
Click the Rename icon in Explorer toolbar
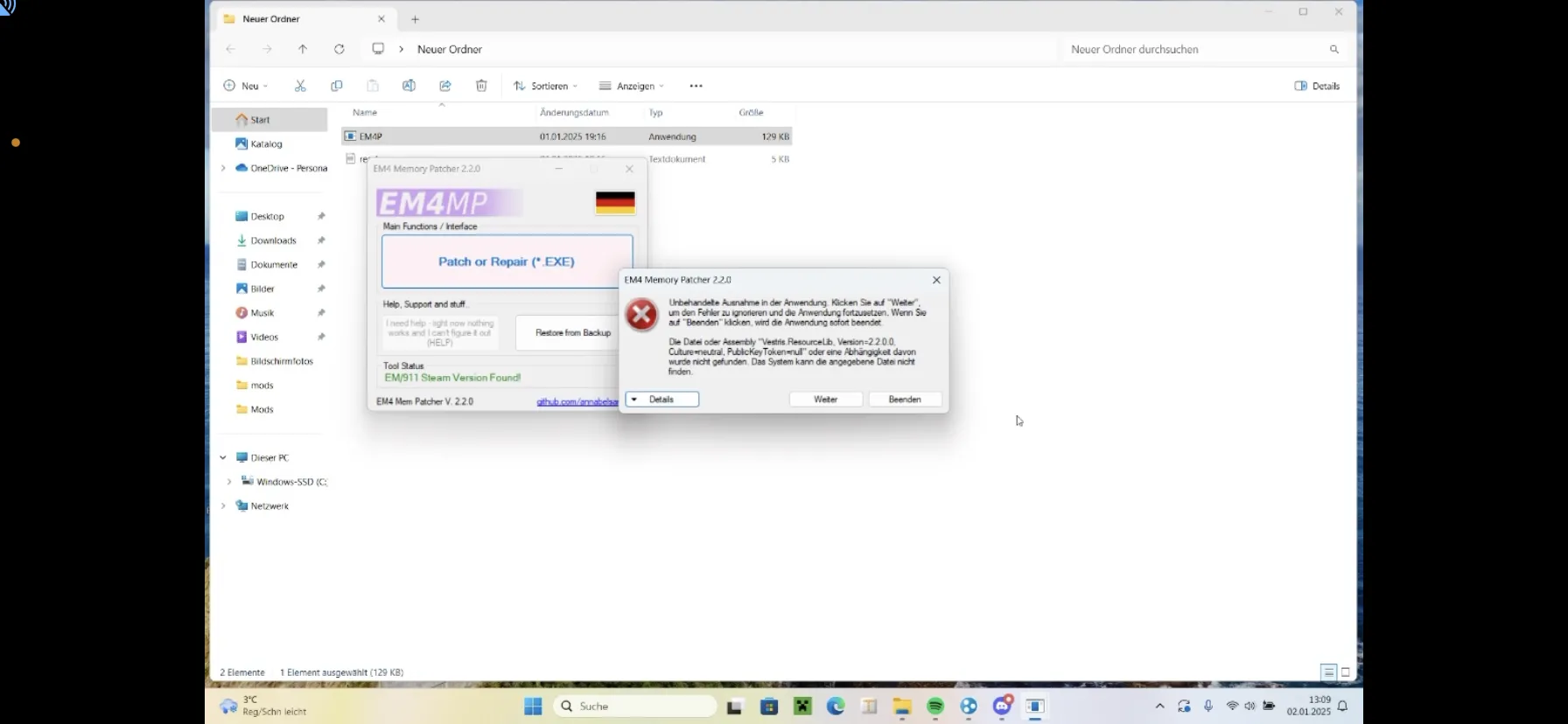tap(409, 86)
